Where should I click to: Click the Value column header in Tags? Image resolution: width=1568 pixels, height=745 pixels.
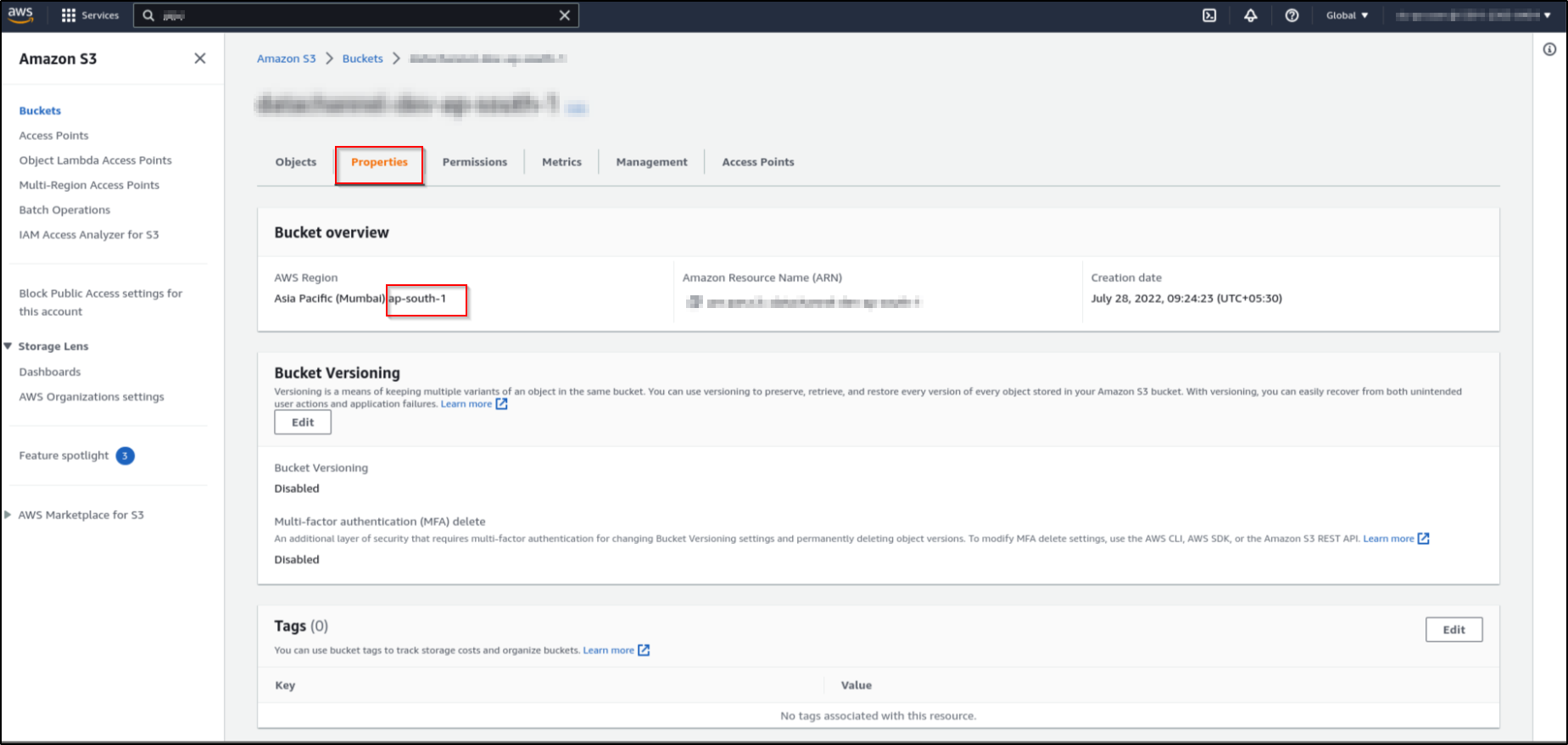coord(857,686)
